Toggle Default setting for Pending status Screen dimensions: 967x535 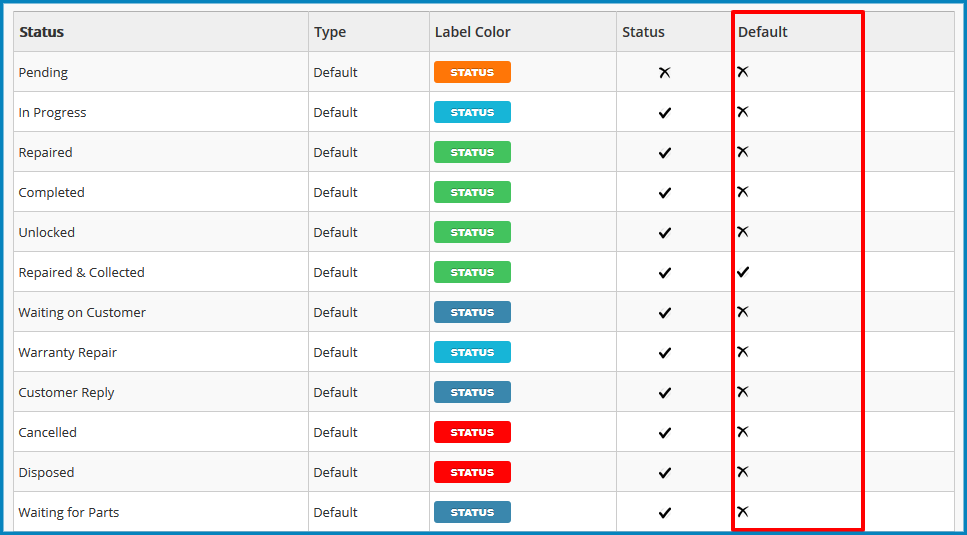[743, 71]
